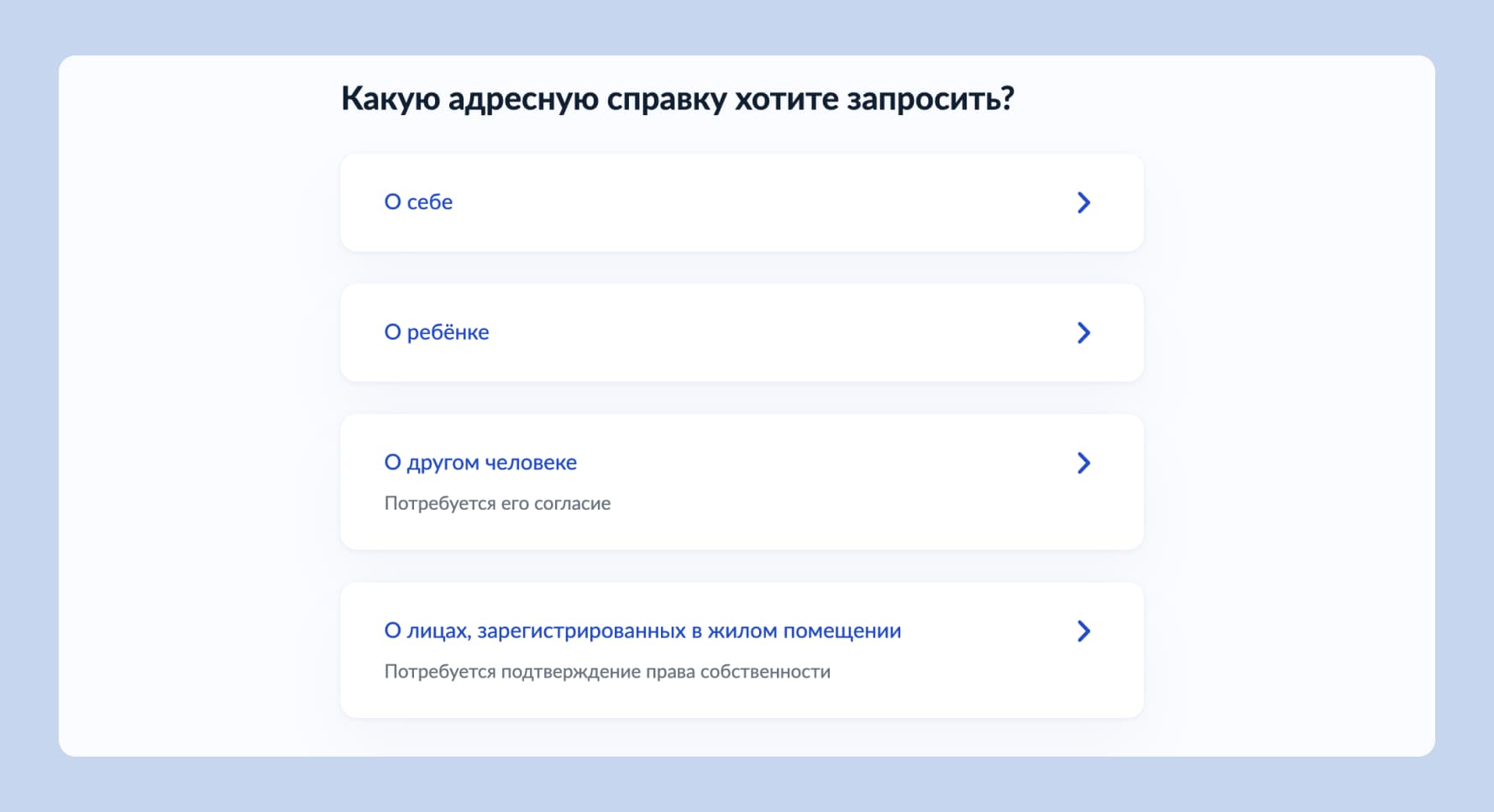The height and width of the screenshot is (812, 1494).
Task: Click the heading 'Какую адресную справку хотите запросить?'
Action: 677,99
